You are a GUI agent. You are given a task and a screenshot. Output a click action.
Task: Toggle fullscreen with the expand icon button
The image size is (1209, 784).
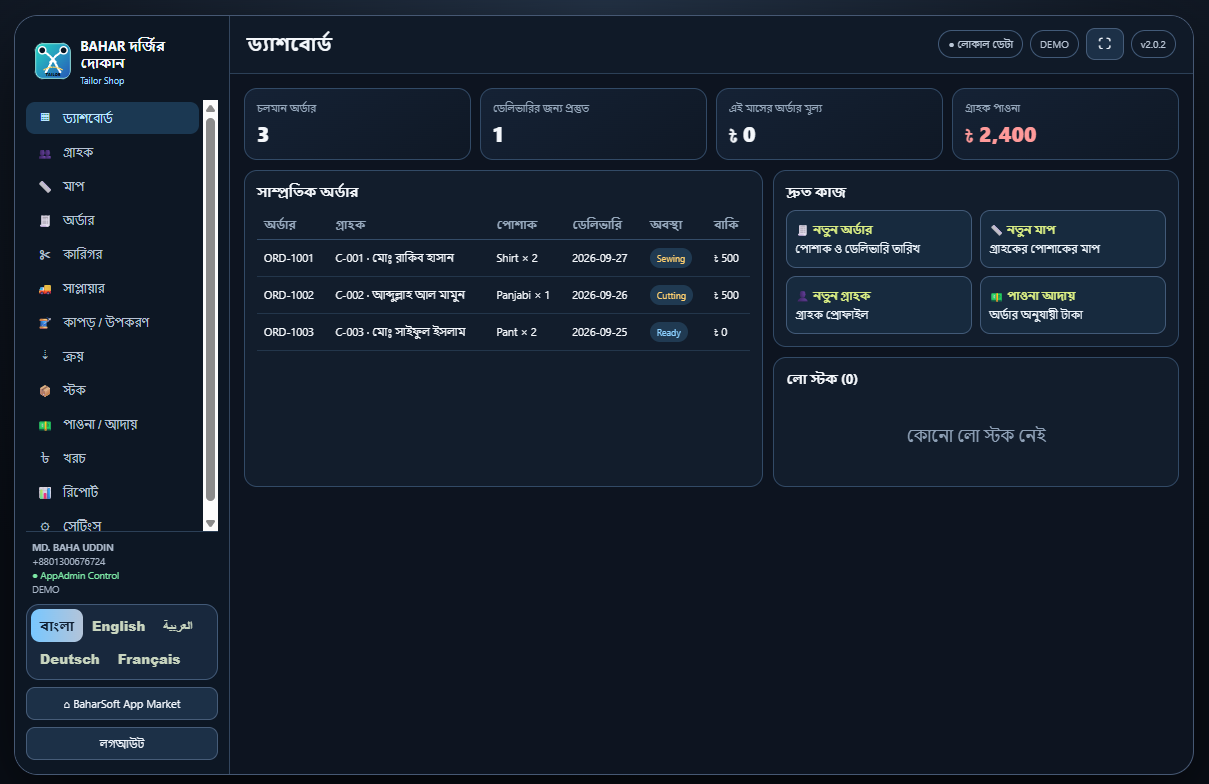(1104, 44)
